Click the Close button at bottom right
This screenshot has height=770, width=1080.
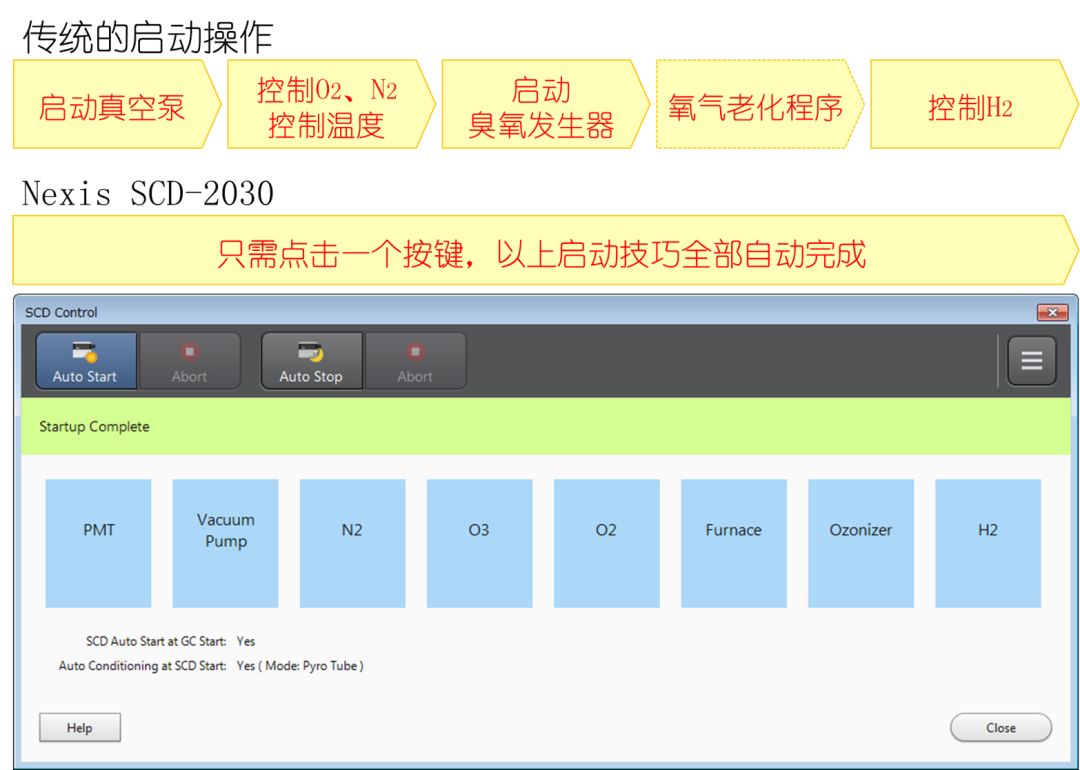pyautogui.click(x=1000, y=728)
